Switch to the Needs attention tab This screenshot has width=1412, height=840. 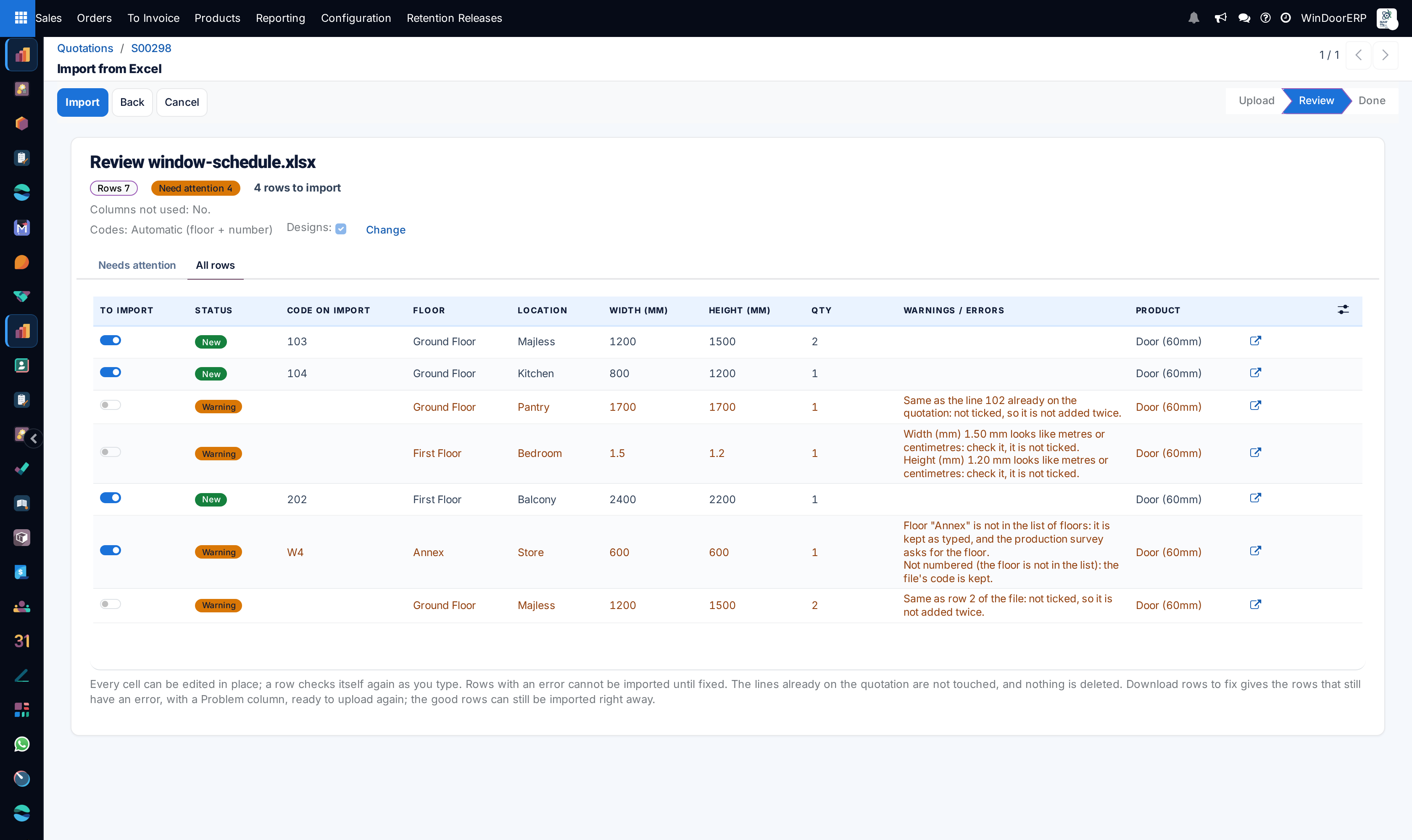pyautogui.click(x=137, y=265)
